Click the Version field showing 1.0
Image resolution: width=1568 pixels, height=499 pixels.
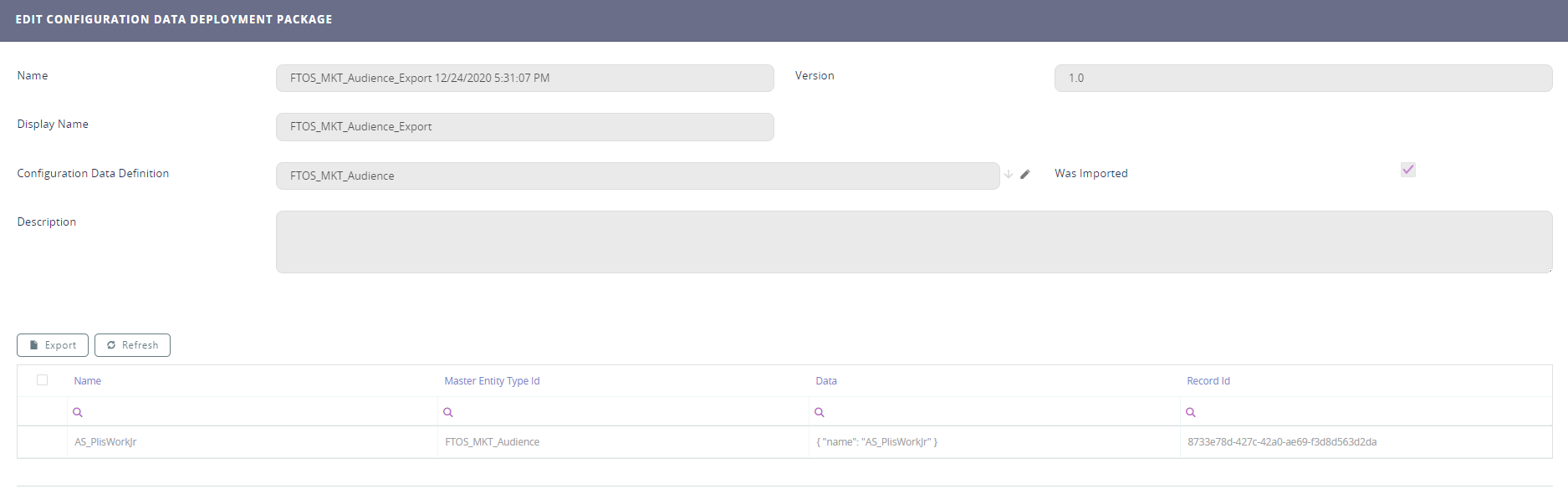1302,79
